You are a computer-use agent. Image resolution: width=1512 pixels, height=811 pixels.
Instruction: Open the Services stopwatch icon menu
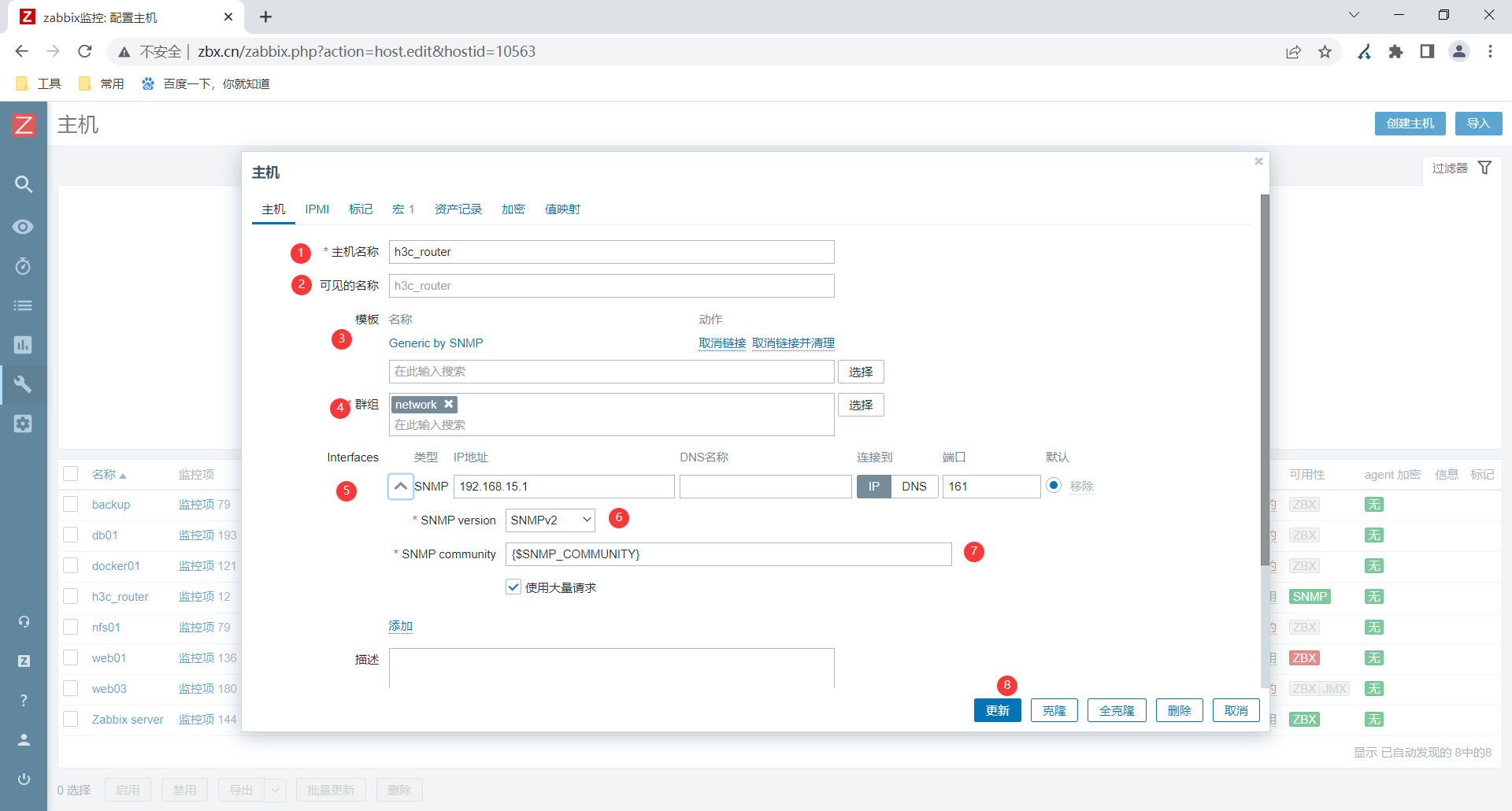(x=24, y=266)
